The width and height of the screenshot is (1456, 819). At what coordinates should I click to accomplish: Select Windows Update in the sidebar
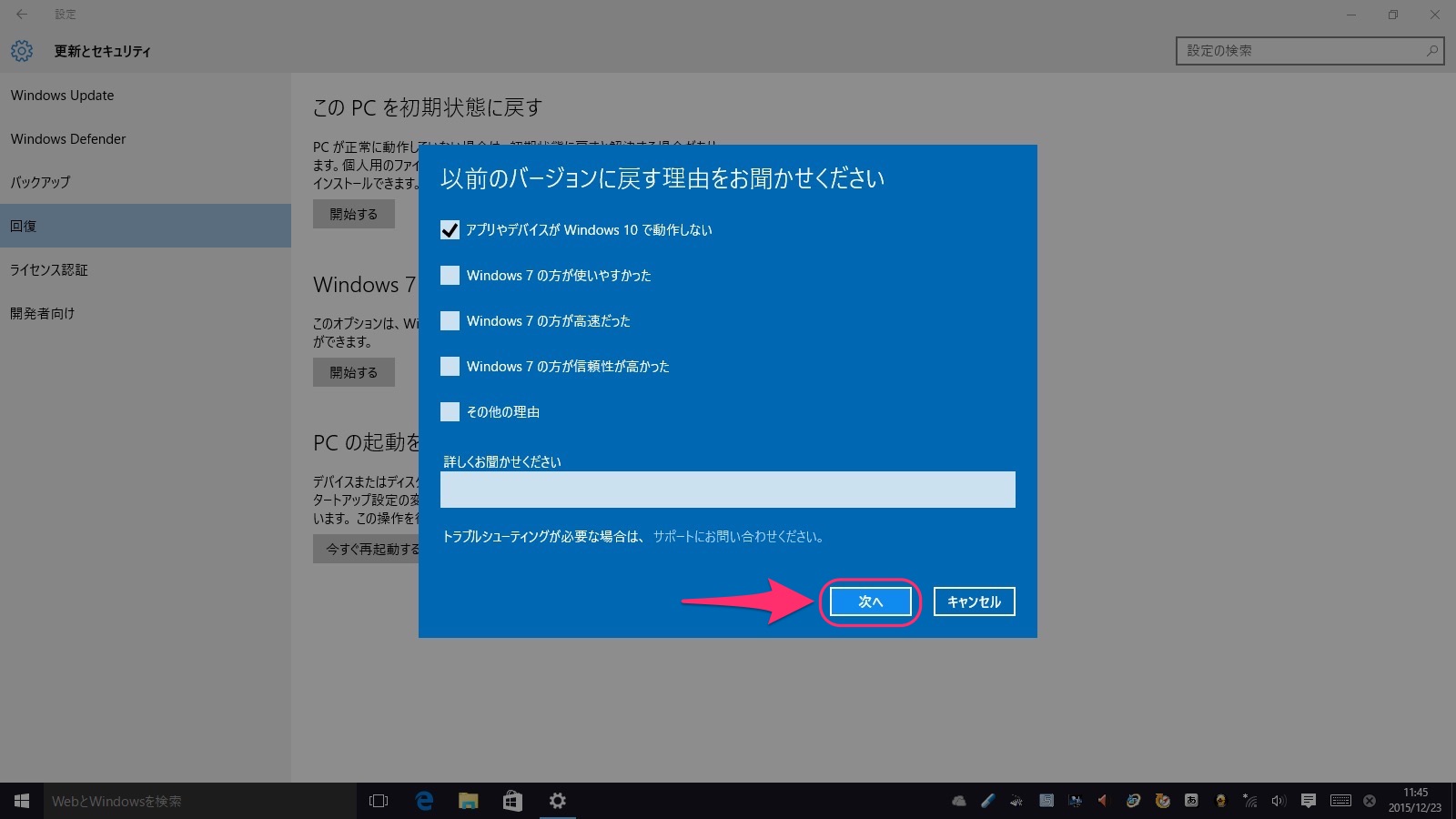point(146,95)
